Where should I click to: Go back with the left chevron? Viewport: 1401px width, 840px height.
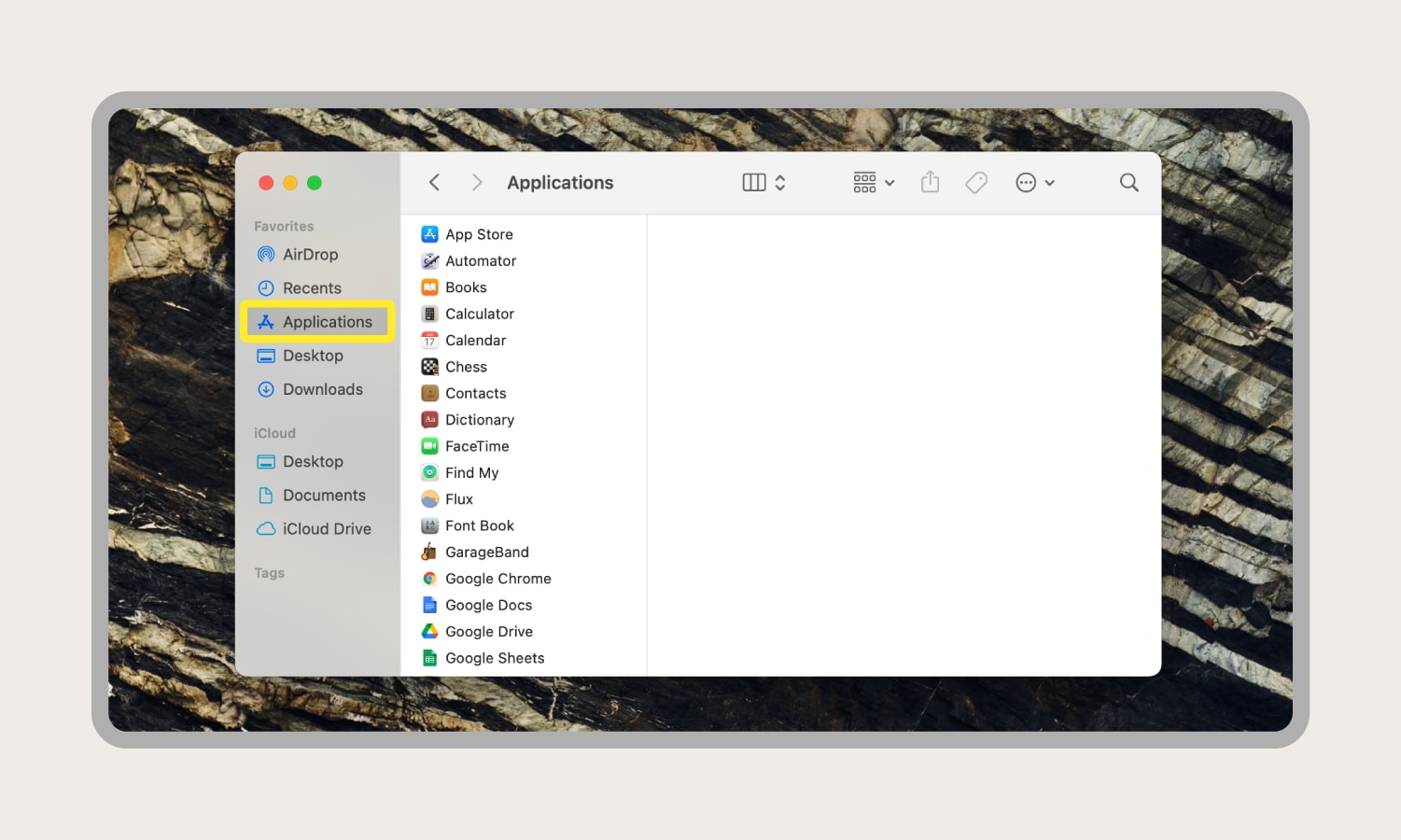[434, 182]
